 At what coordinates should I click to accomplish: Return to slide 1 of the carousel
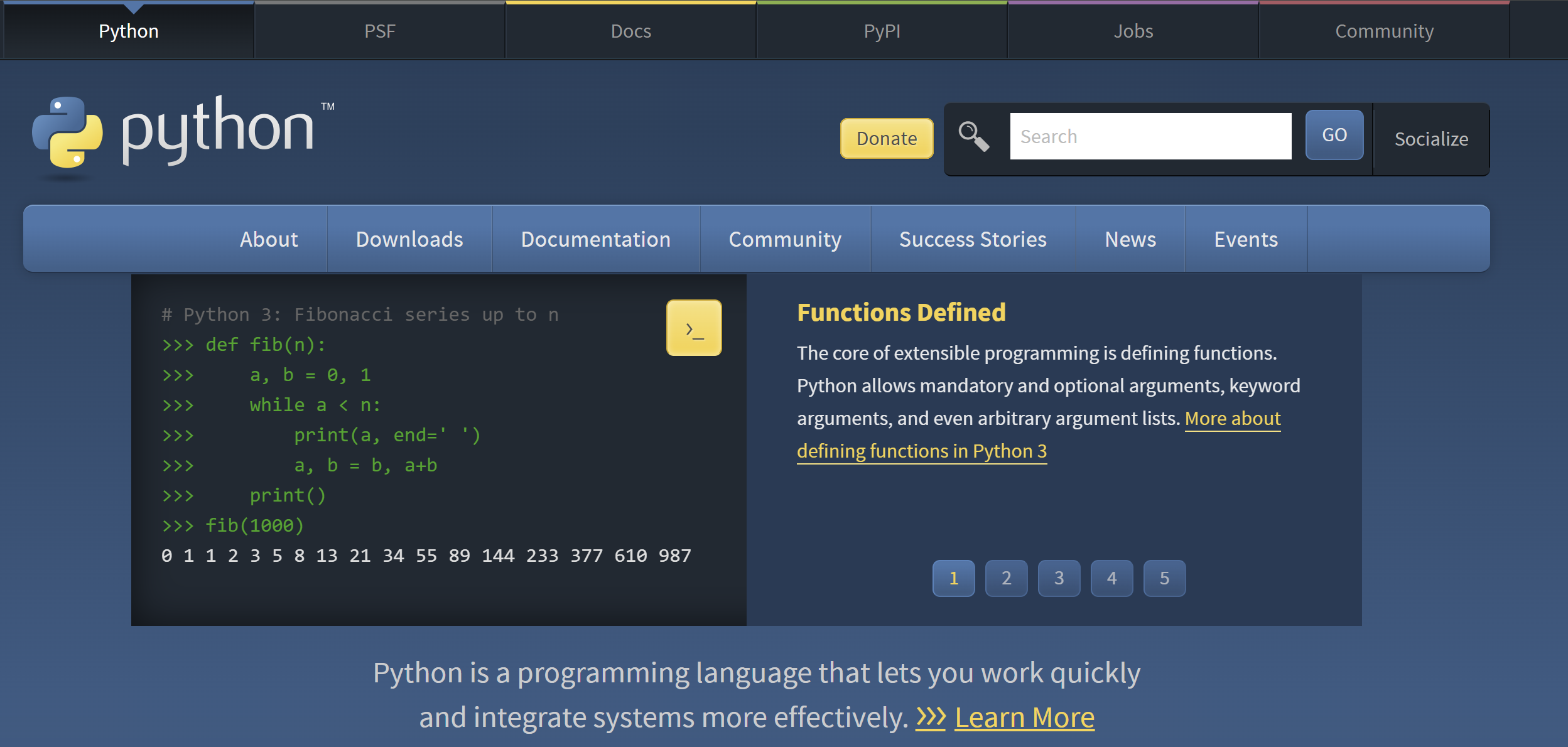tap(953, 578)
